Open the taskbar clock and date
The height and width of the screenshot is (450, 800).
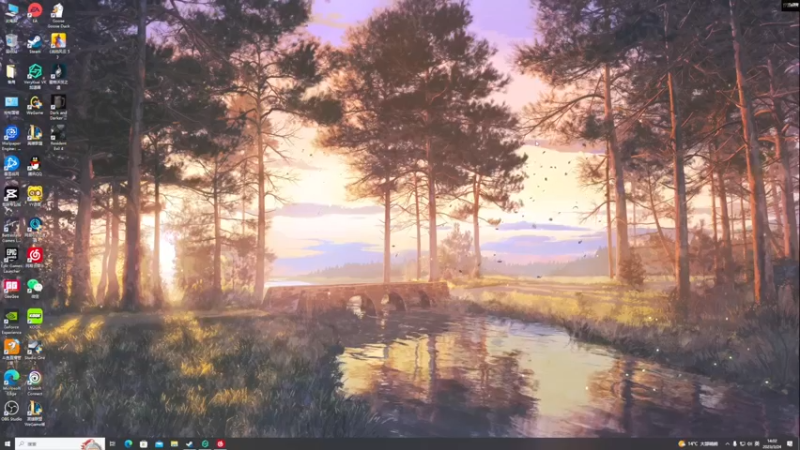pyautogui.click(x=772, y=444)
